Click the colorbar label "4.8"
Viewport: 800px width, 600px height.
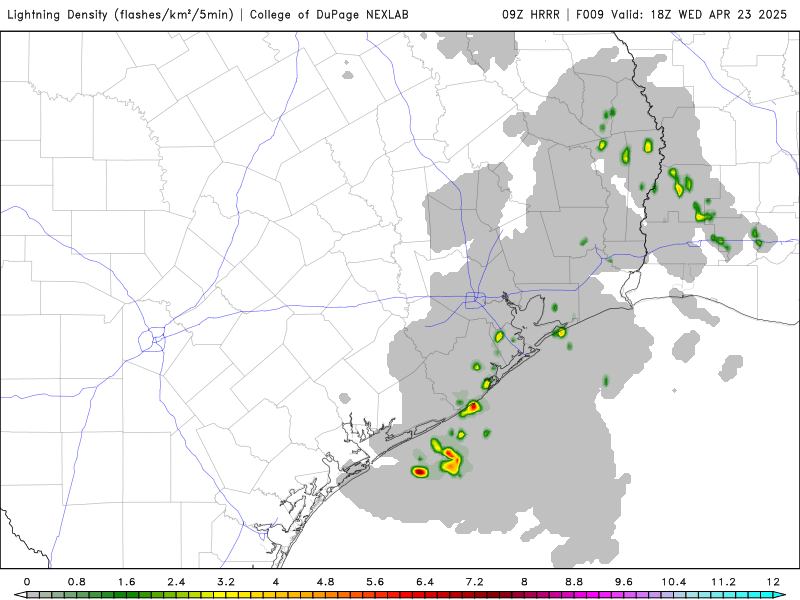tap(325, 582)
